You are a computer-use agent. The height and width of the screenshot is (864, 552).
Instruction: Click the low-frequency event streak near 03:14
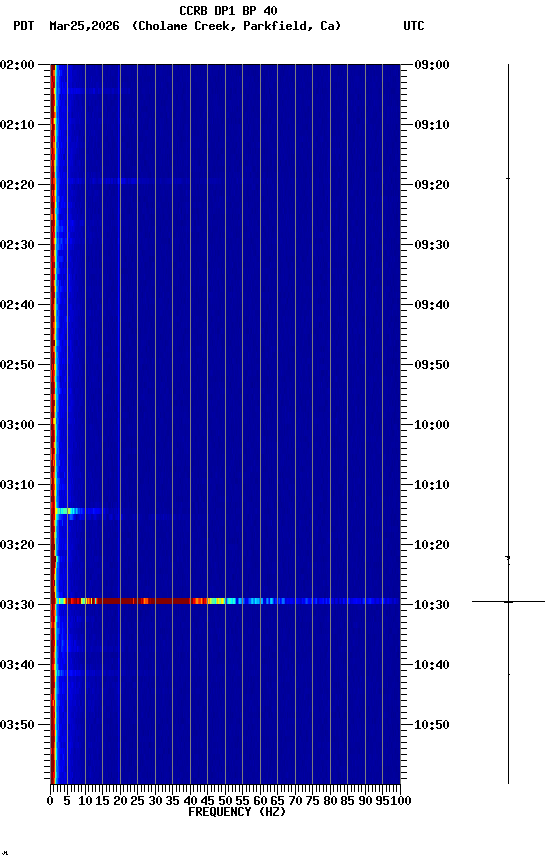point(77,511)
